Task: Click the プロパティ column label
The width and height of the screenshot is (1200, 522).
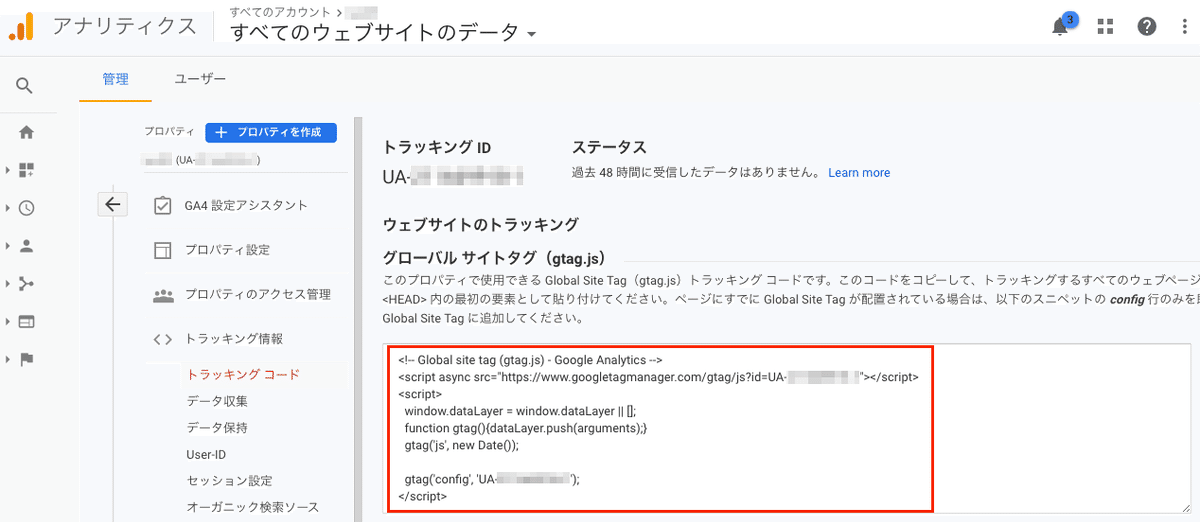Action: click(169, 132)
